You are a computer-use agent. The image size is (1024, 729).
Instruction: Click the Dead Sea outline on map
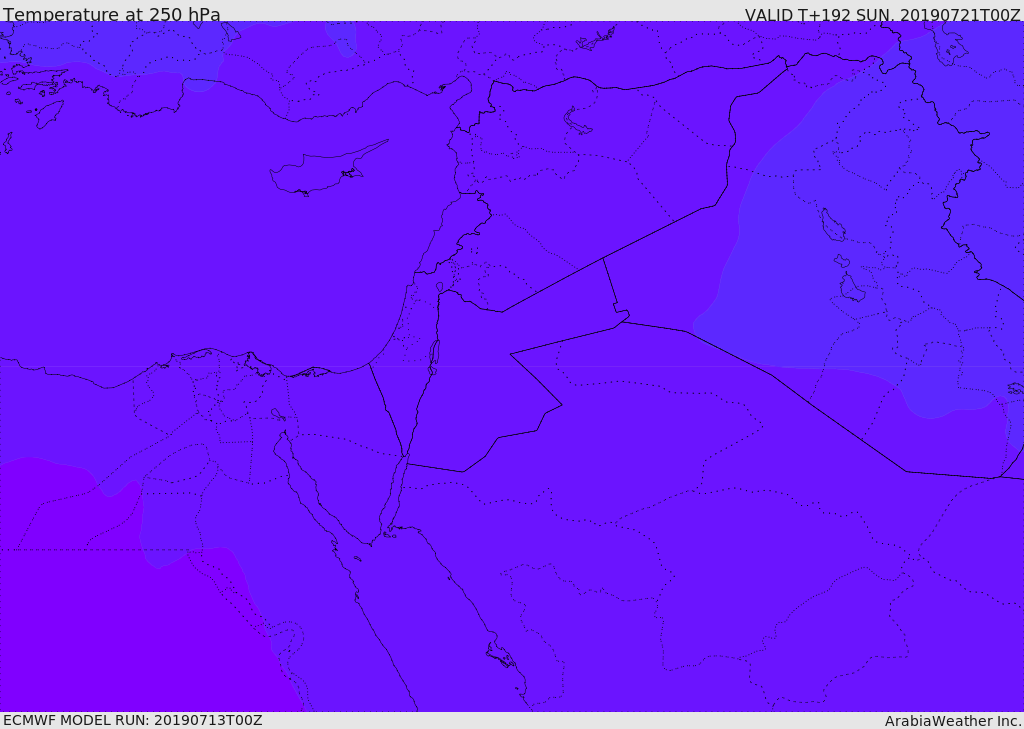click(433, 357)
